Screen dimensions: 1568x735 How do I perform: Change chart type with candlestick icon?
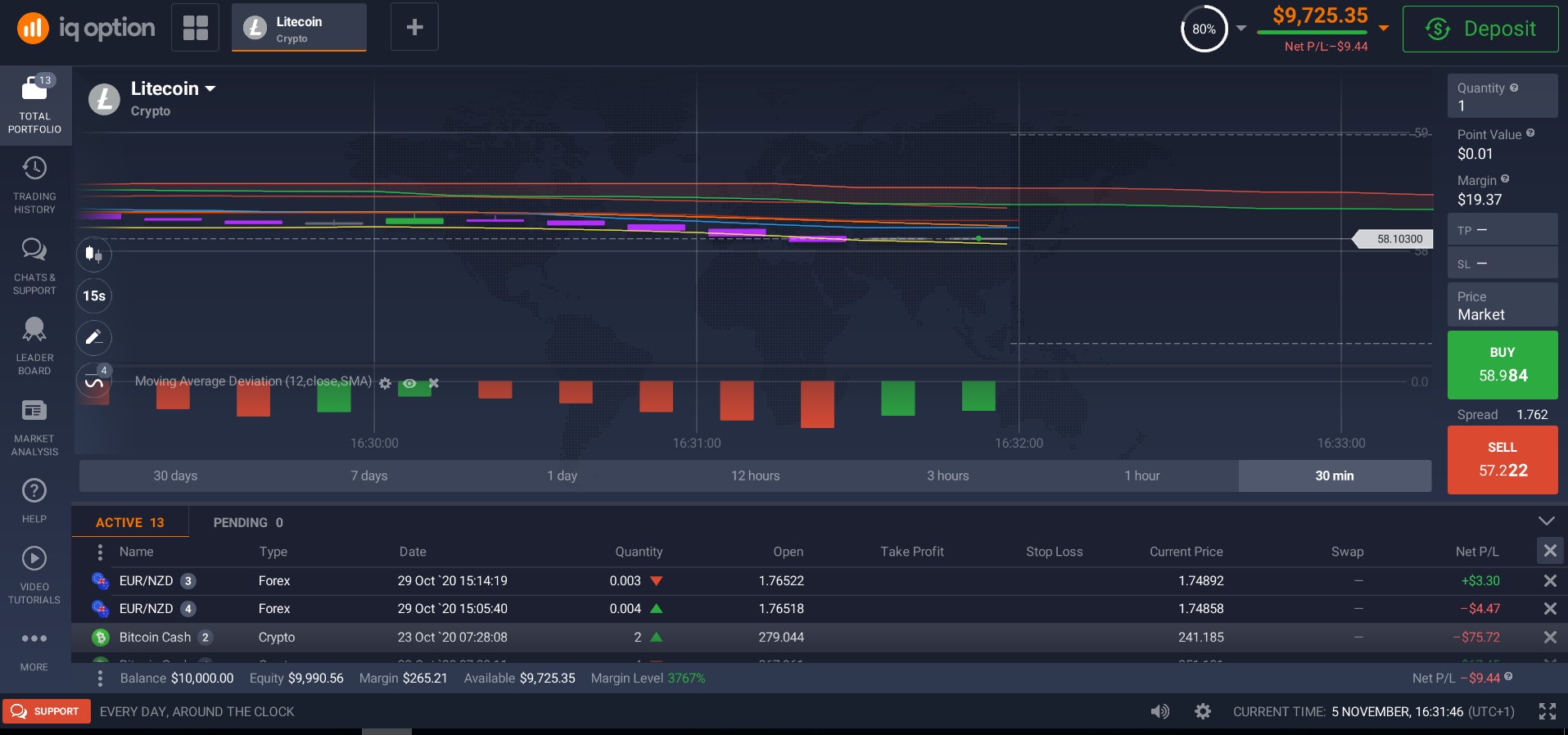[x=94, y=254]
